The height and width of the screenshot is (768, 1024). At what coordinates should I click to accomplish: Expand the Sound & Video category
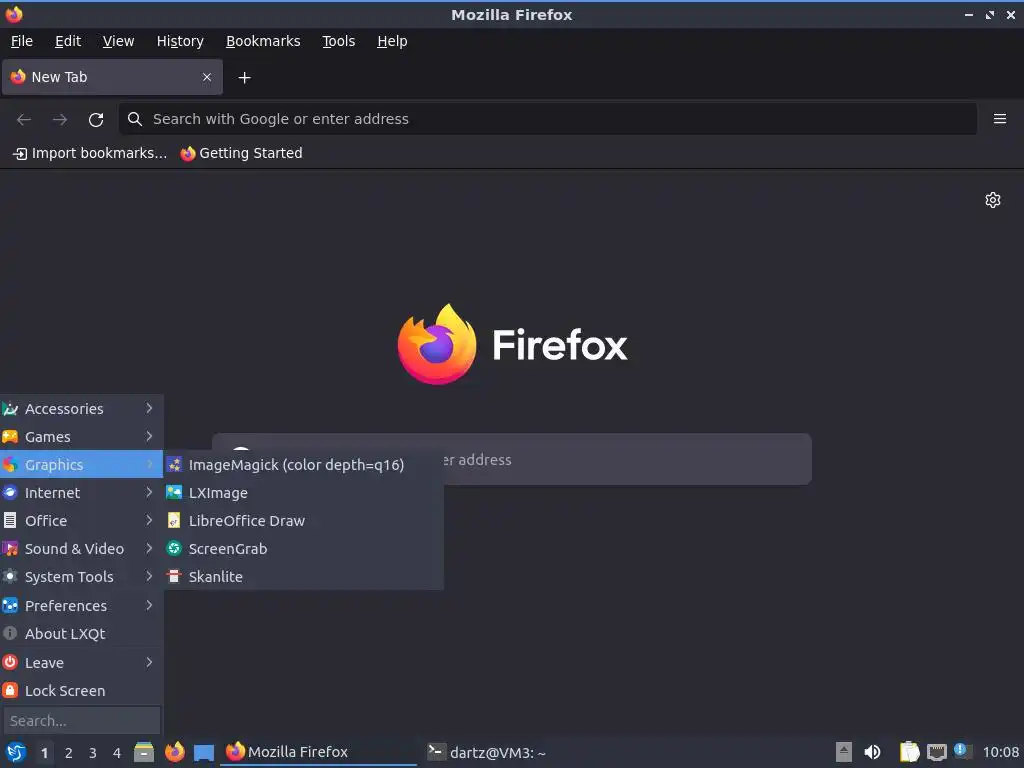point(81,549)
